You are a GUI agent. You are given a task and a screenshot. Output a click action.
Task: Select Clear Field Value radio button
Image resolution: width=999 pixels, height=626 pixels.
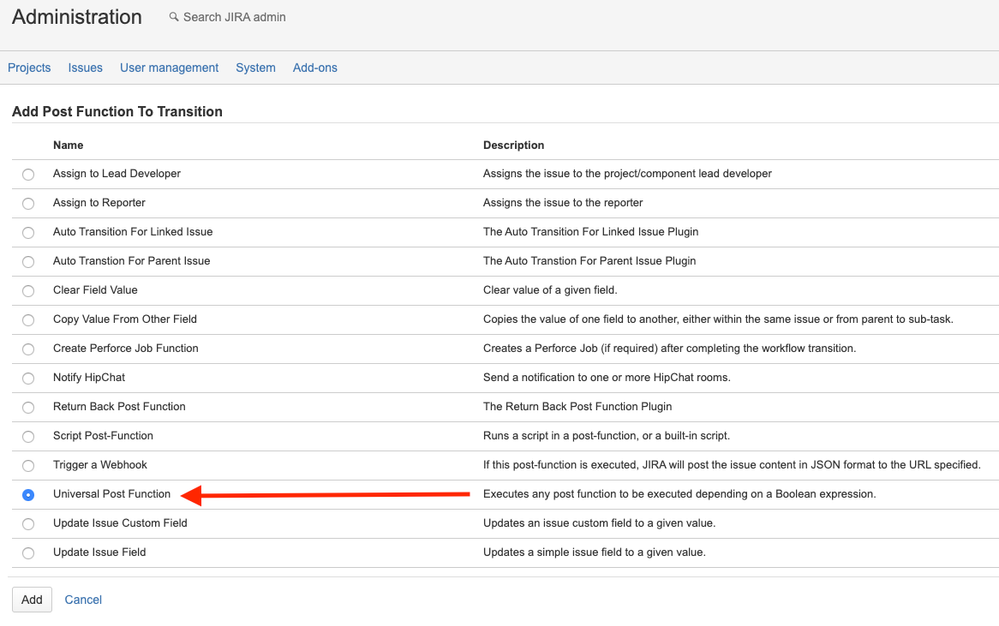click(x=28, y=291)
